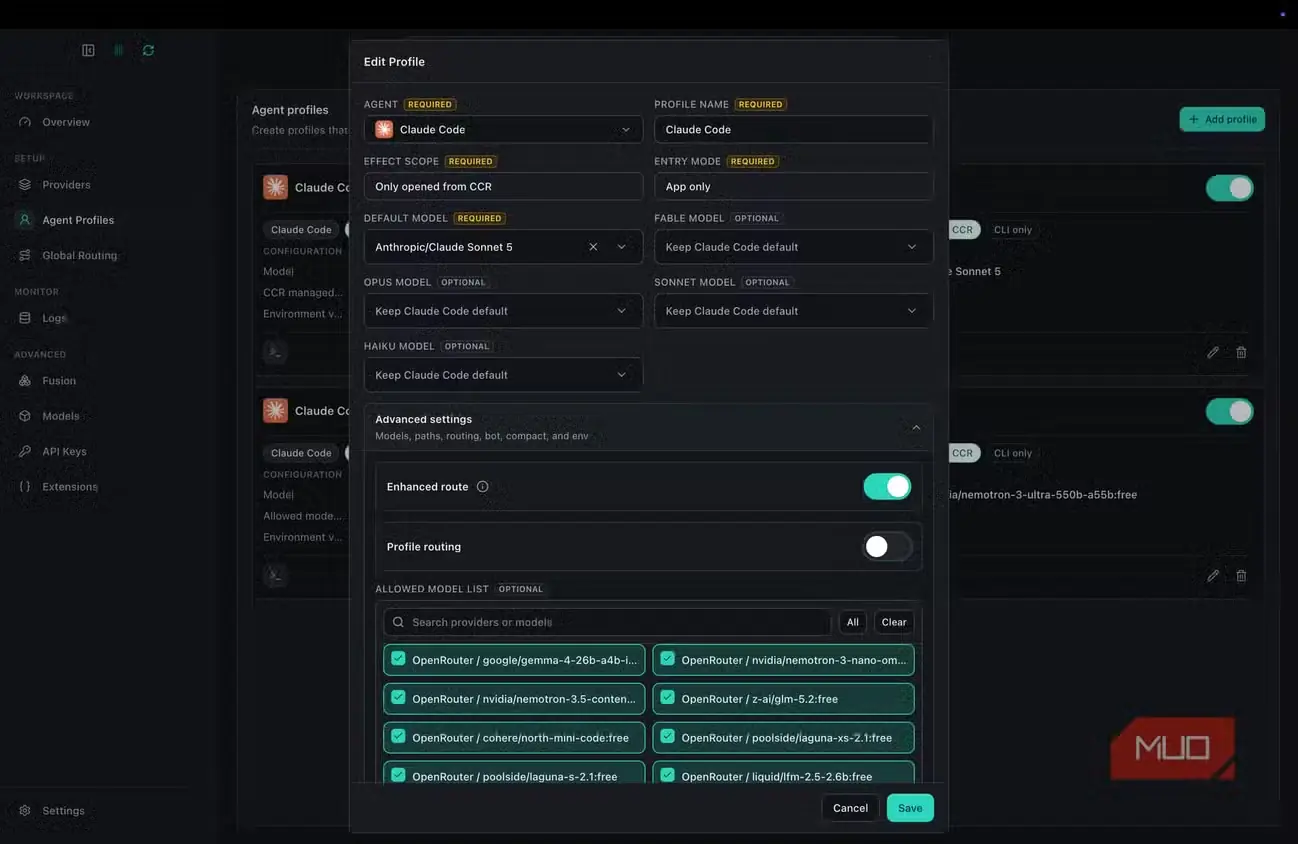Viewport: 1298px width, 844px height.
Task: Click the Enhanced route info icon
Action: 482,487
